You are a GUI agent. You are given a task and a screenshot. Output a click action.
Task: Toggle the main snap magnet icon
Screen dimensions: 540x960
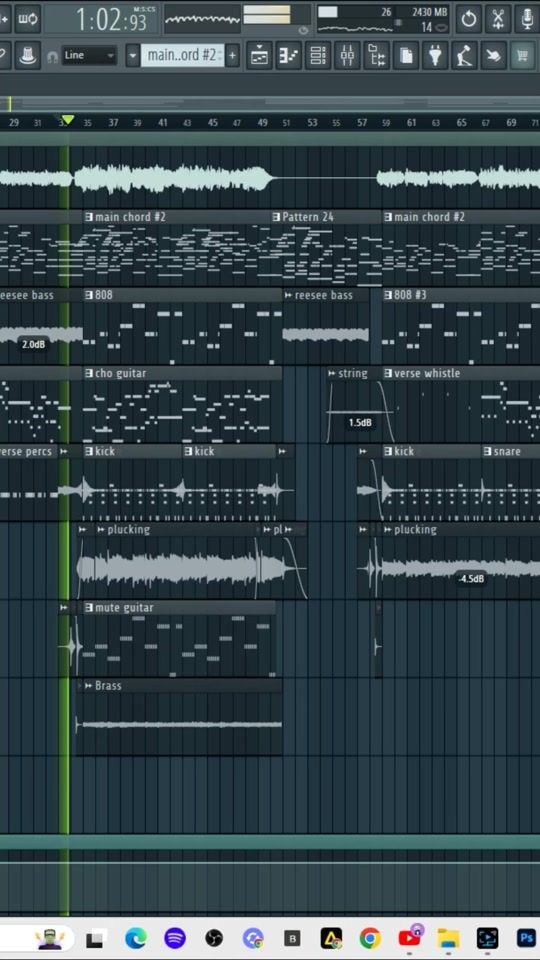[x=53, y=56]
